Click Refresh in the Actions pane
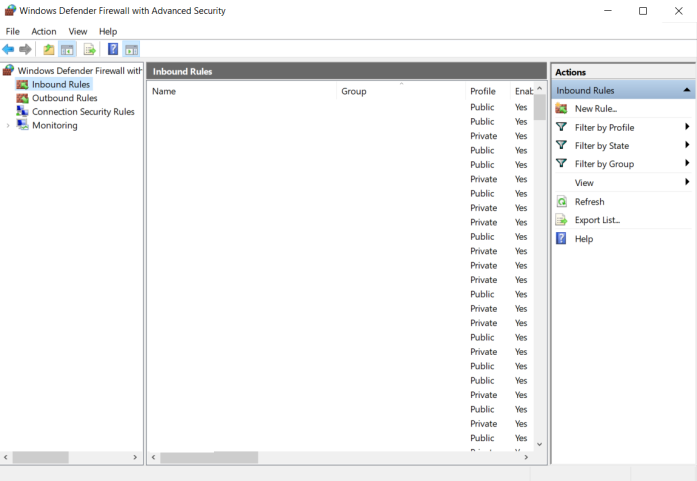 tap(589, 202)
